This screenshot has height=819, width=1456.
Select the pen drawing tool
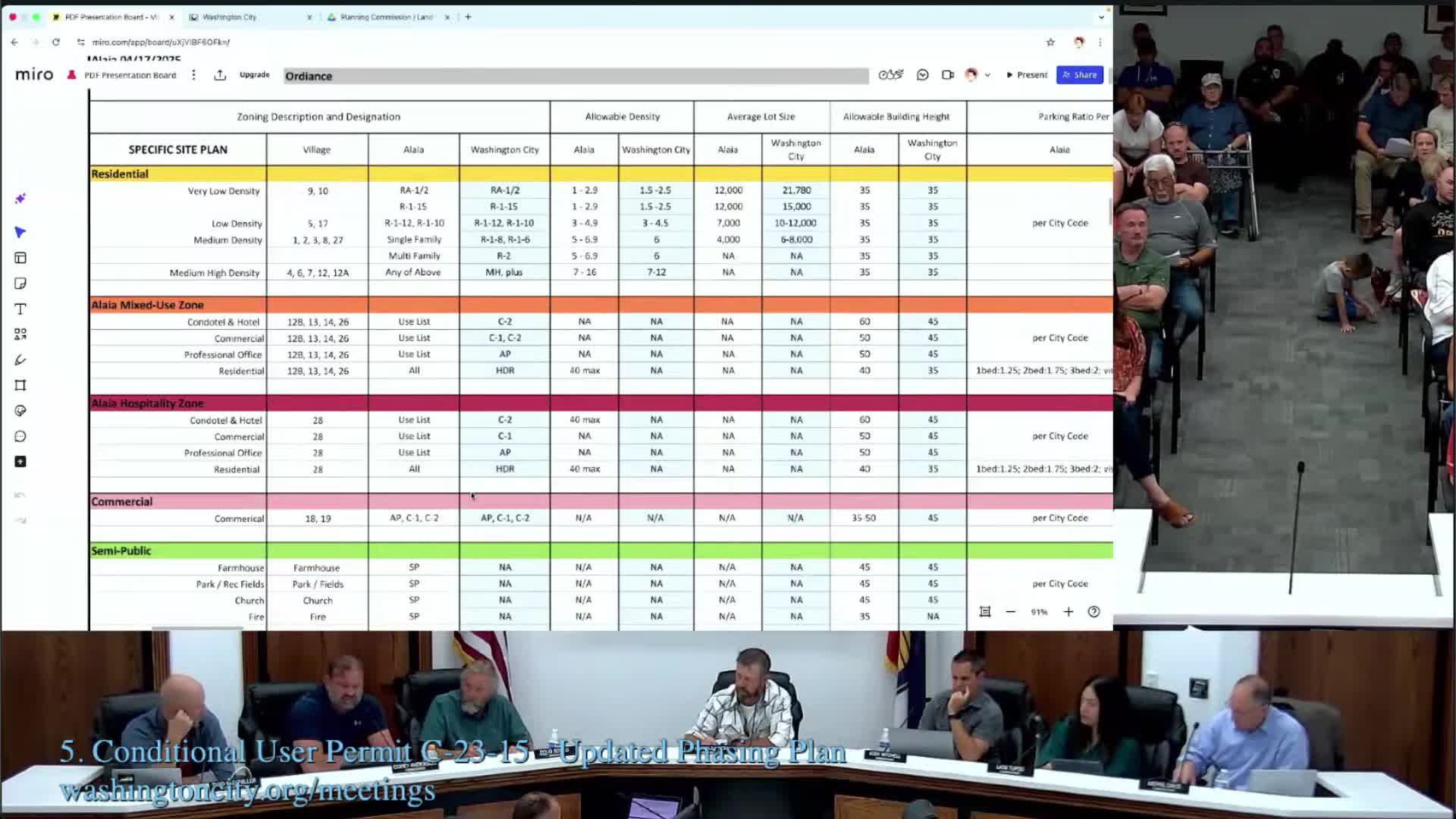tap(20, 360)
